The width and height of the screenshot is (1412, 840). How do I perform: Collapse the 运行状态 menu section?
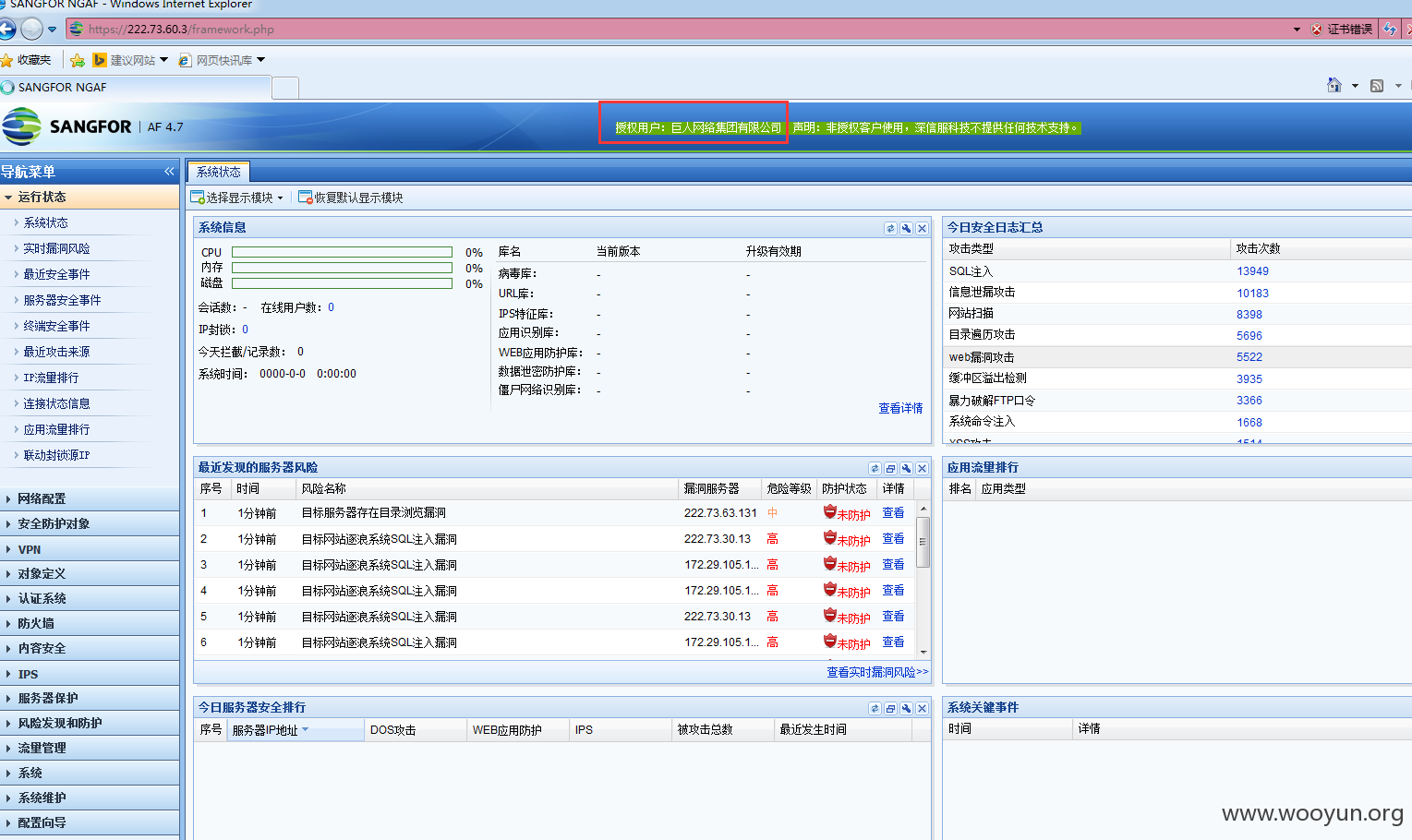(x=90, y=197)
